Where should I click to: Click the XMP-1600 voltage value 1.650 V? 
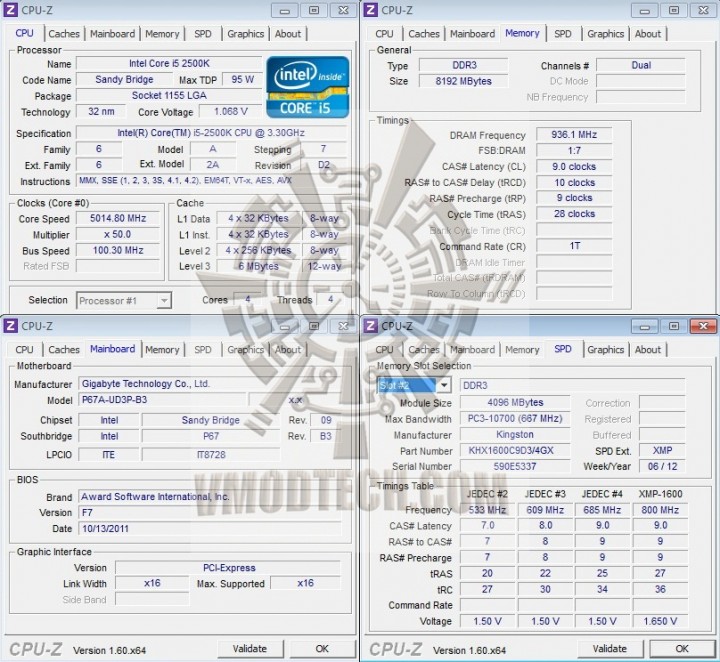click(660, 622)
